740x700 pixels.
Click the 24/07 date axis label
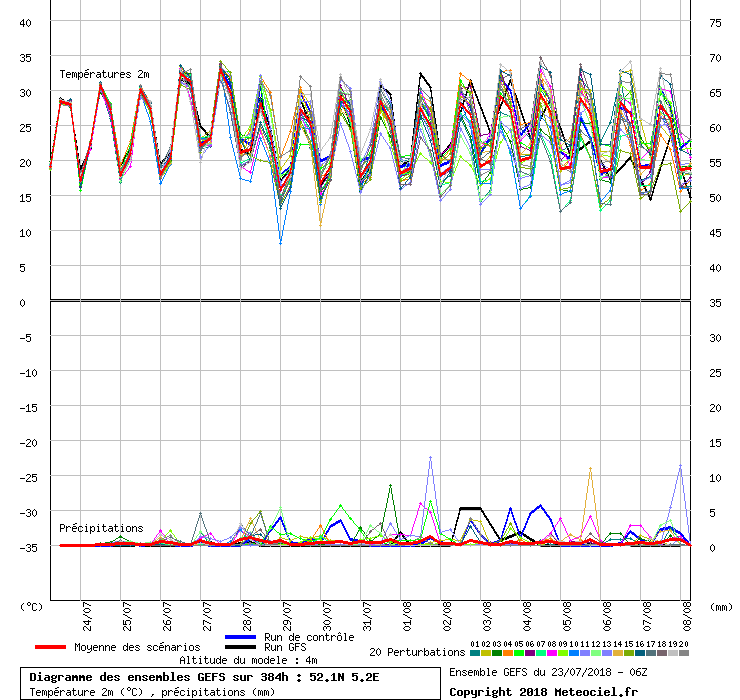point(87,616)
